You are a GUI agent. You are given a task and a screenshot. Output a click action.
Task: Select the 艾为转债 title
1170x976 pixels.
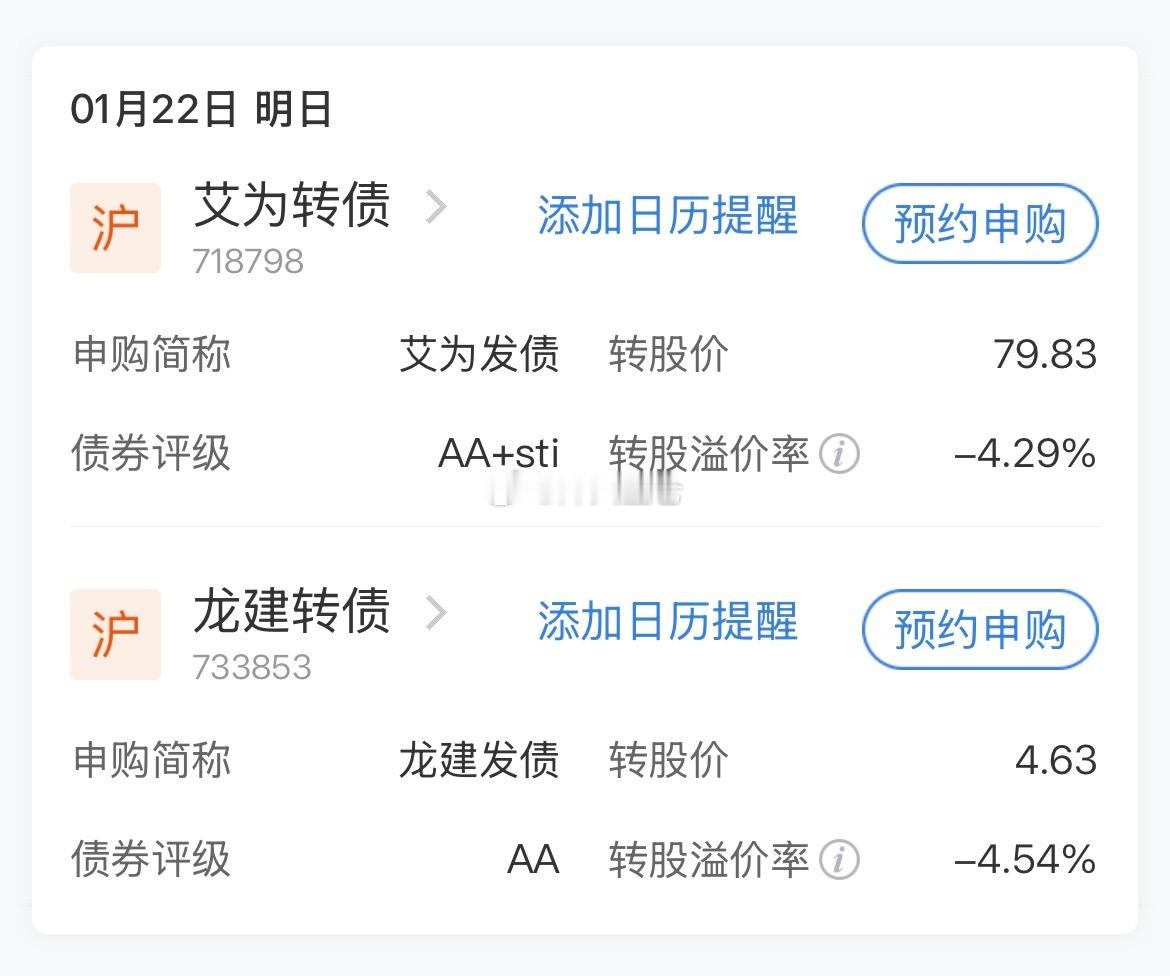pyautogui.click(x=292, y=205)
